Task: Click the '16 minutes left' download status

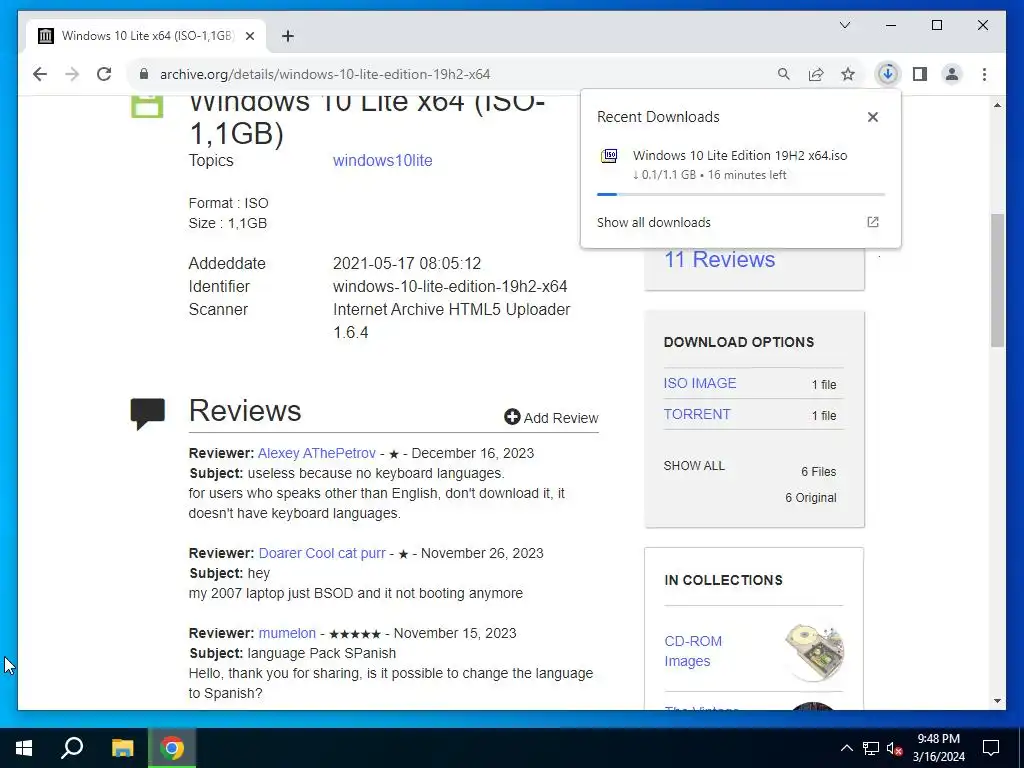Action: coord(746,175)
